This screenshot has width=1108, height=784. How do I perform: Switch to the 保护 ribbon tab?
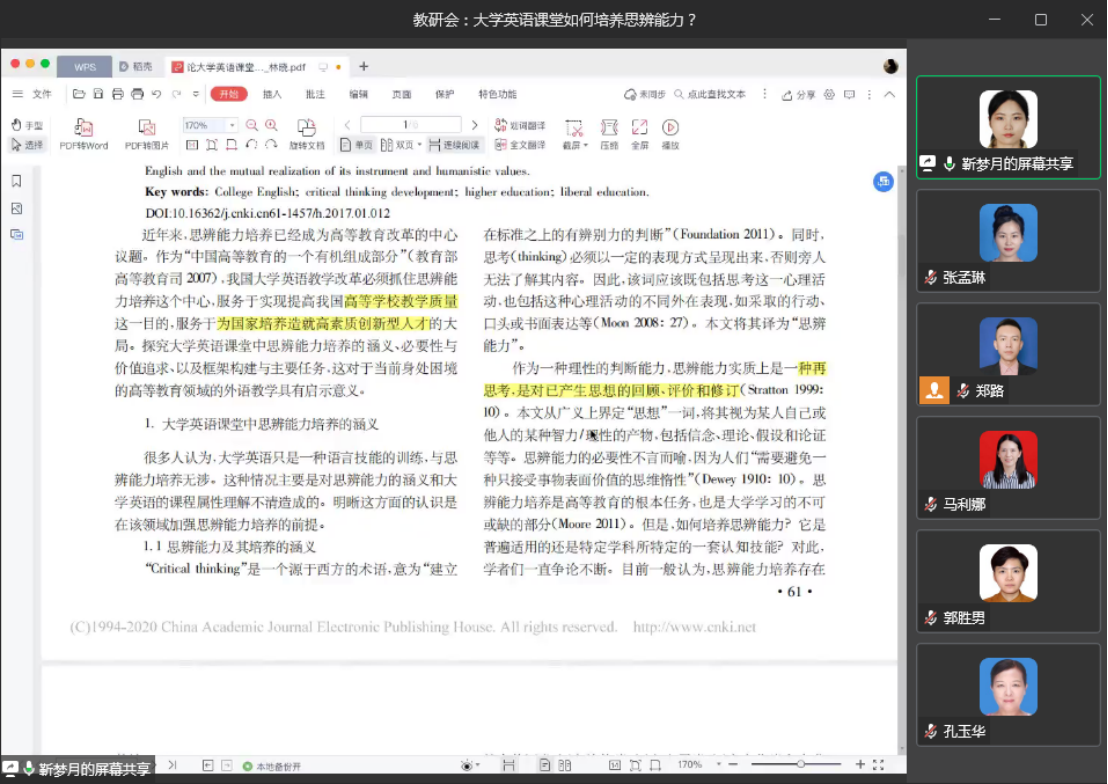click(444, 94)
